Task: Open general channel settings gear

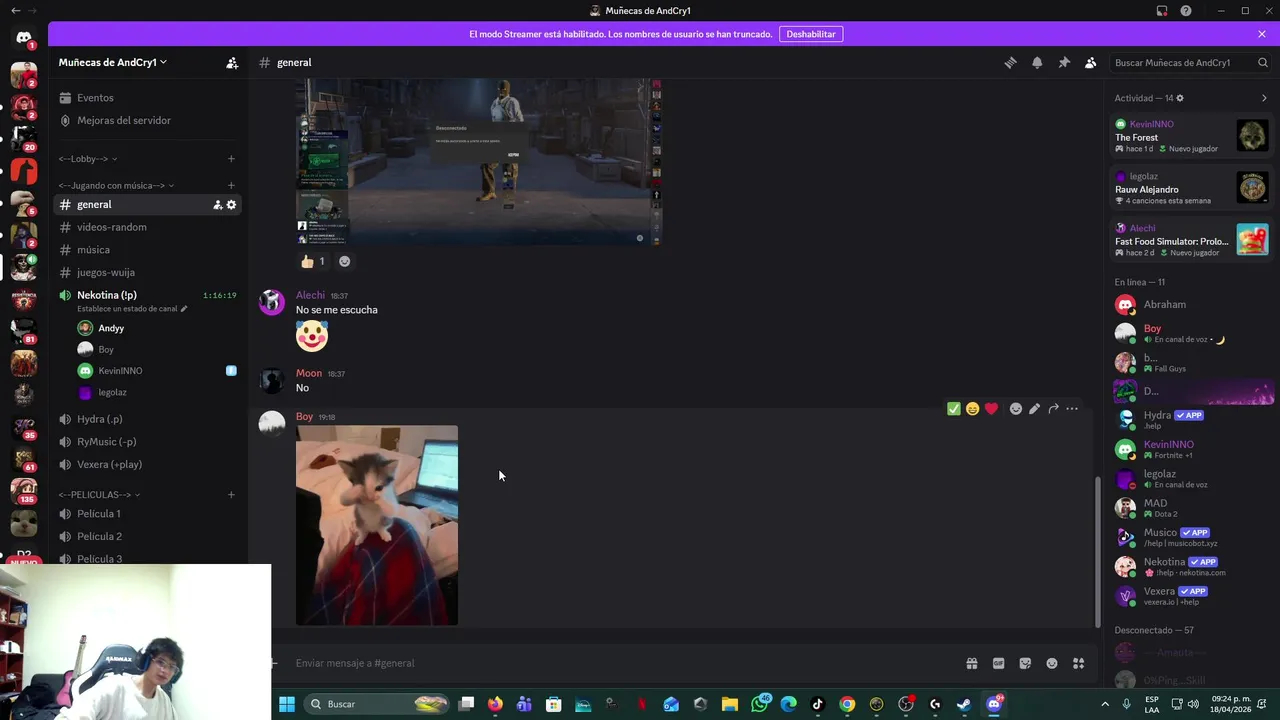Action: 231,205
